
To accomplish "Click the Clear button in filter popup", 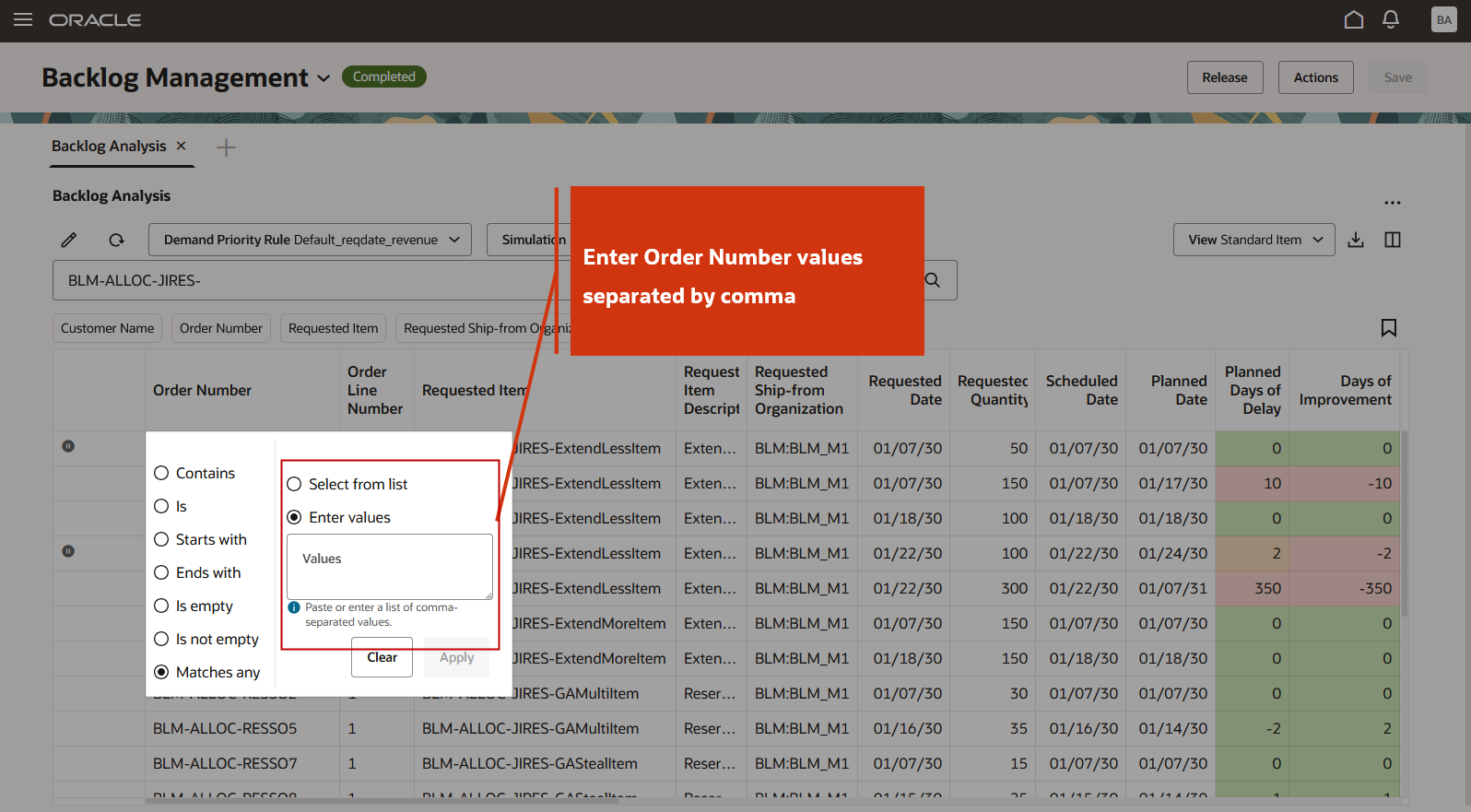I will click(382, 657).
